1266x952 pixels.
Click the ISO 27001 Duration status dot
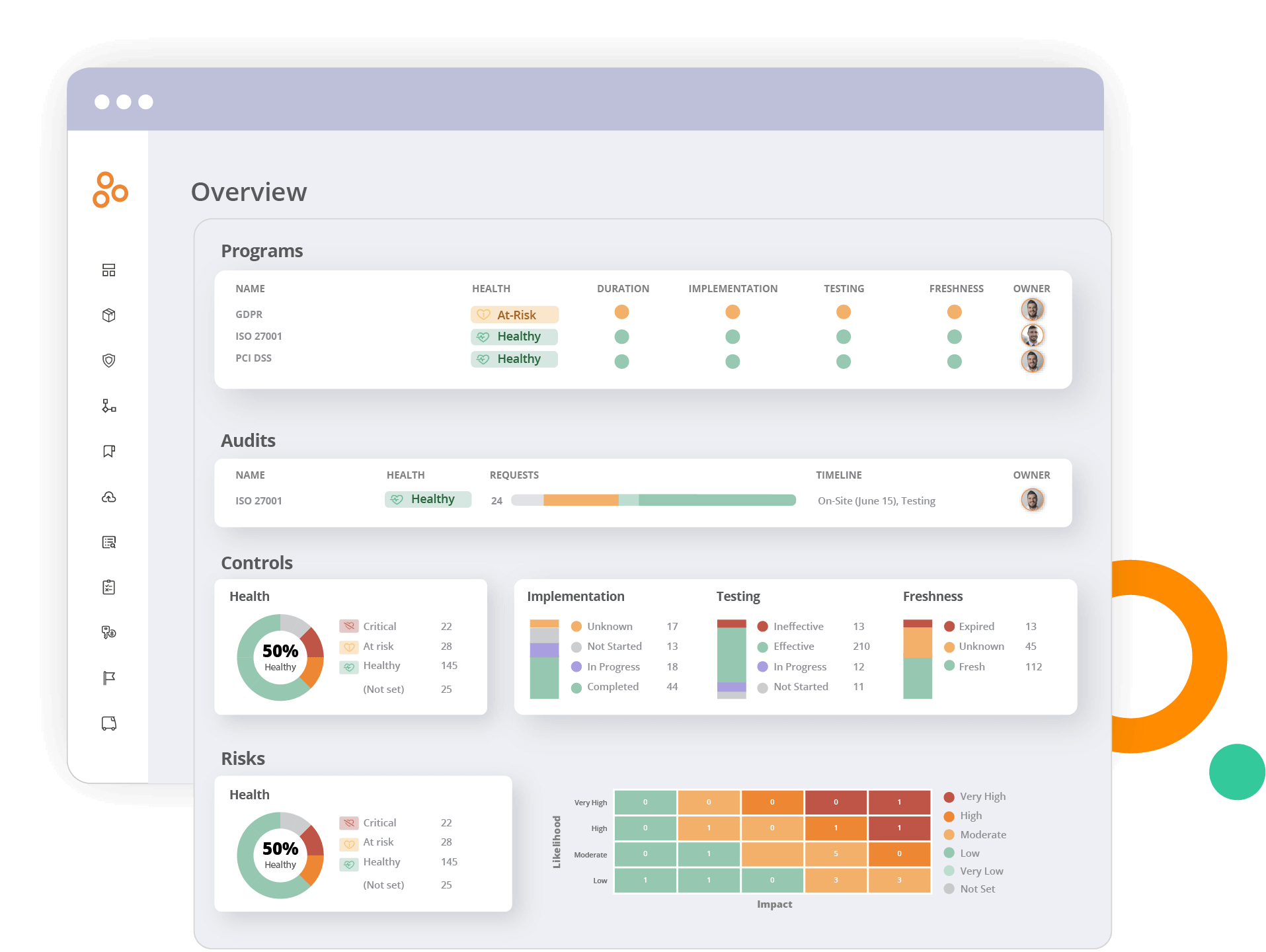(621, 337)
